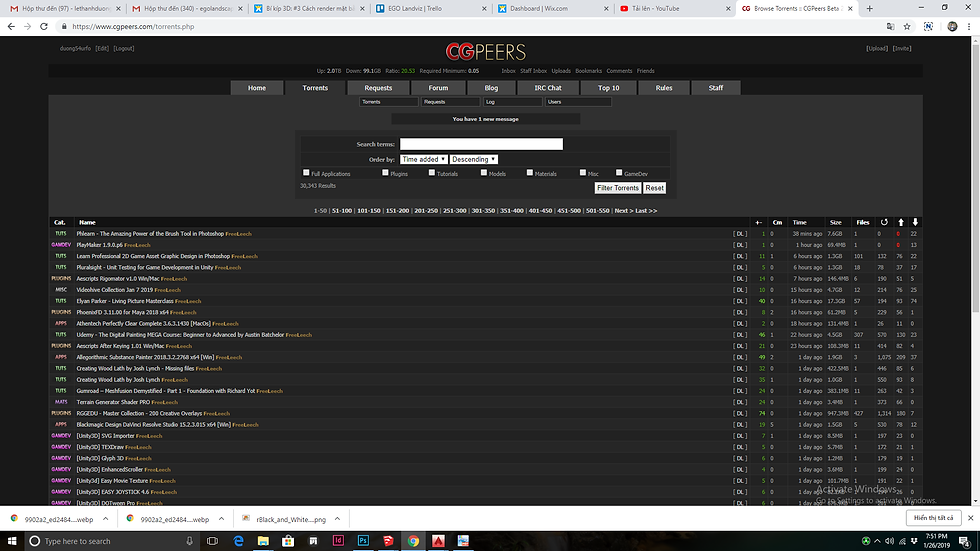This screenshot has width=980, height=551.
Task: Expand options for first 9902a2 webp download
Action: pos(106,519)
